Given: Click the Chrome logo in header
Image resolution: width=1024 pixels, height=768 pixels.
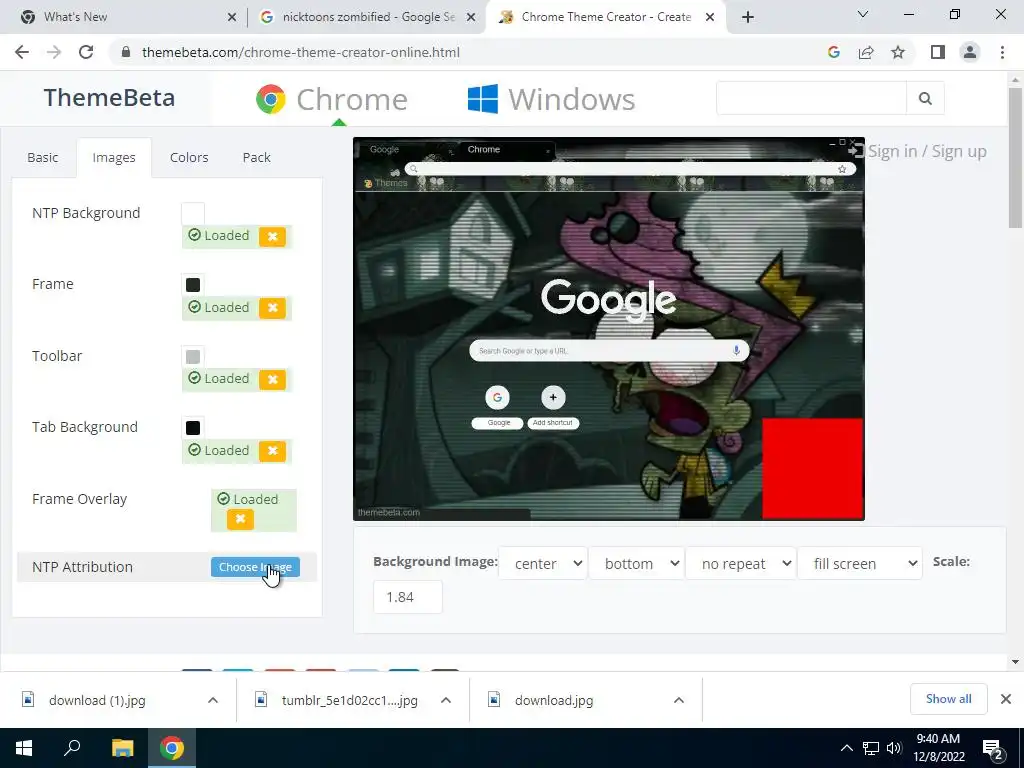Looking at the screenshot, I should click(270, 99).
